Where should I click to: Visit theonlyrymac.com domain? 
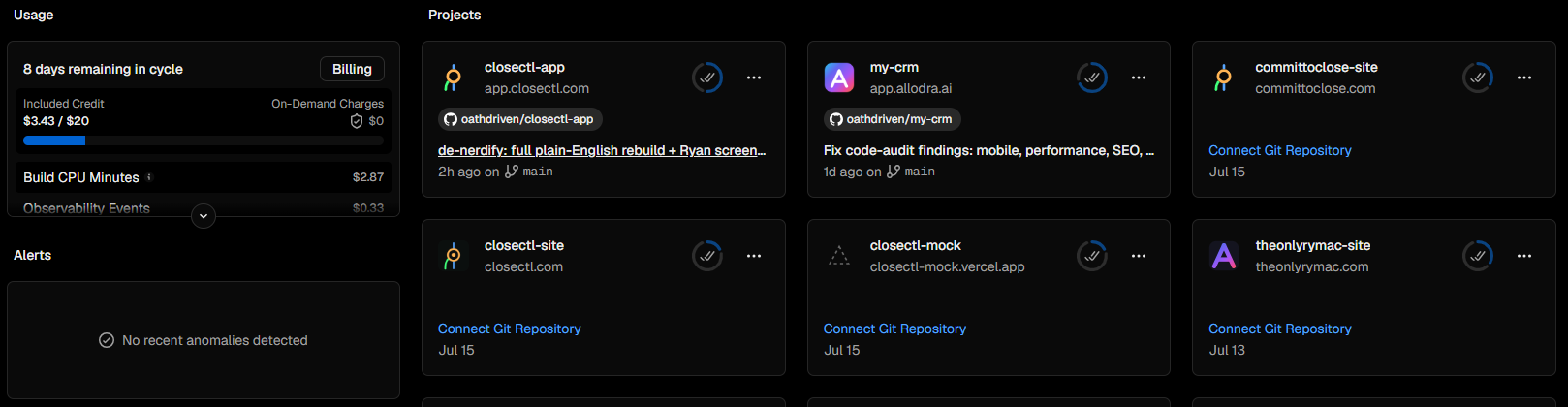[1312, 266]
